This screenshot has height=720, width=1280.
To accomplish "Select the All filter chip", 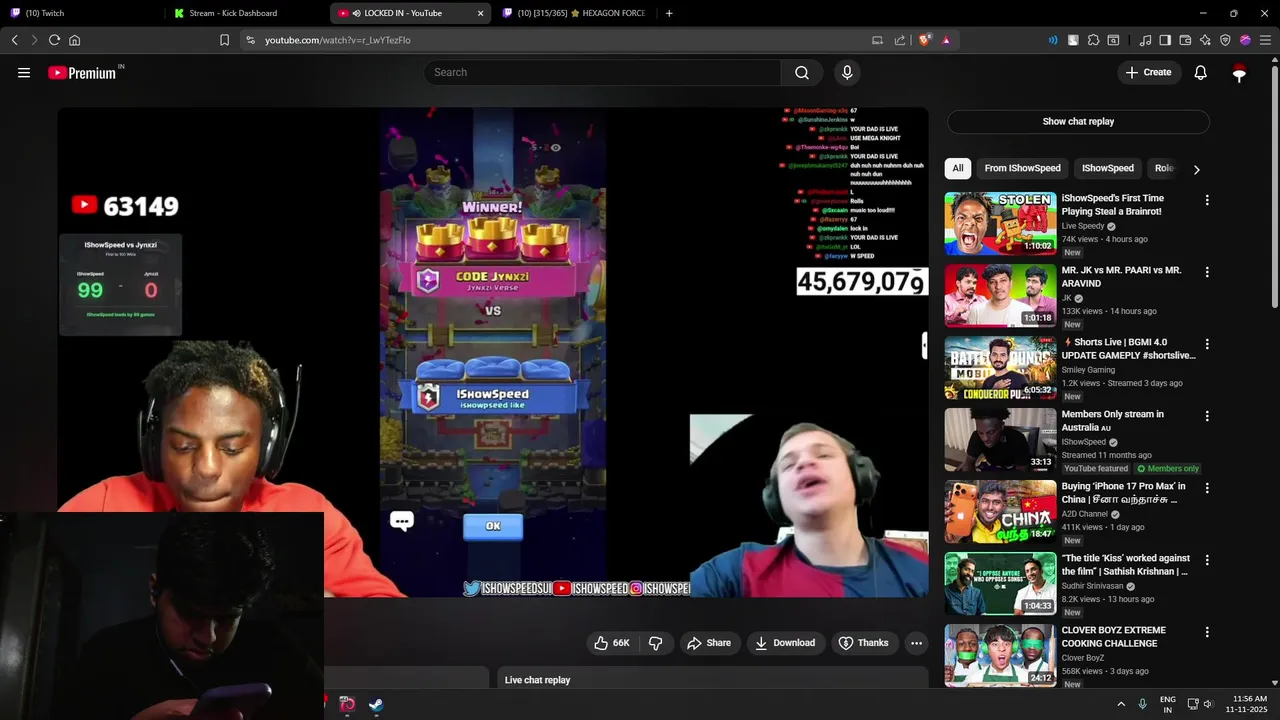I will point(958,168).
